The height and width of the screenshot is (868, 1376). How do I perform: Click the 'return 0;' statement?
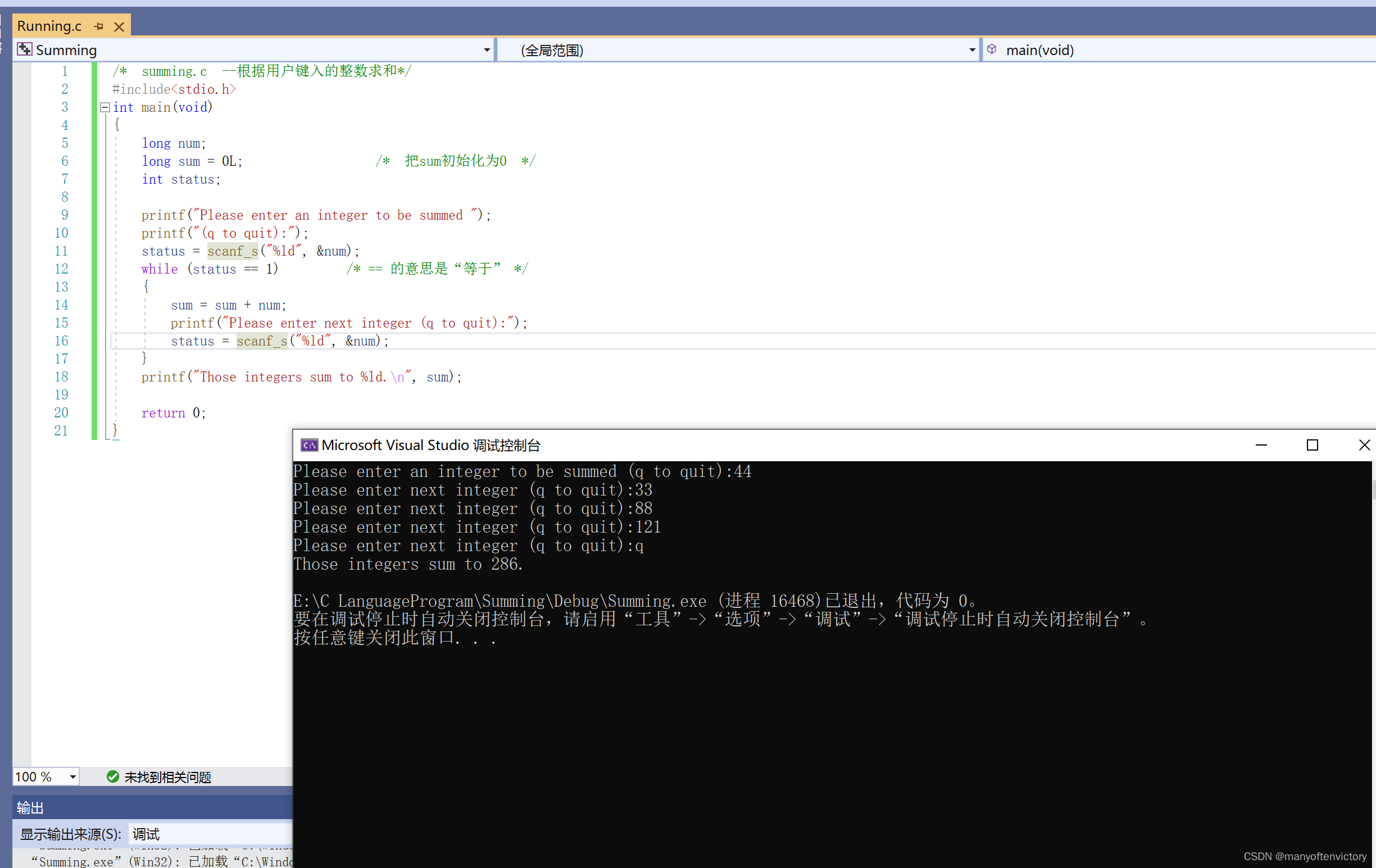pos(174,412)
